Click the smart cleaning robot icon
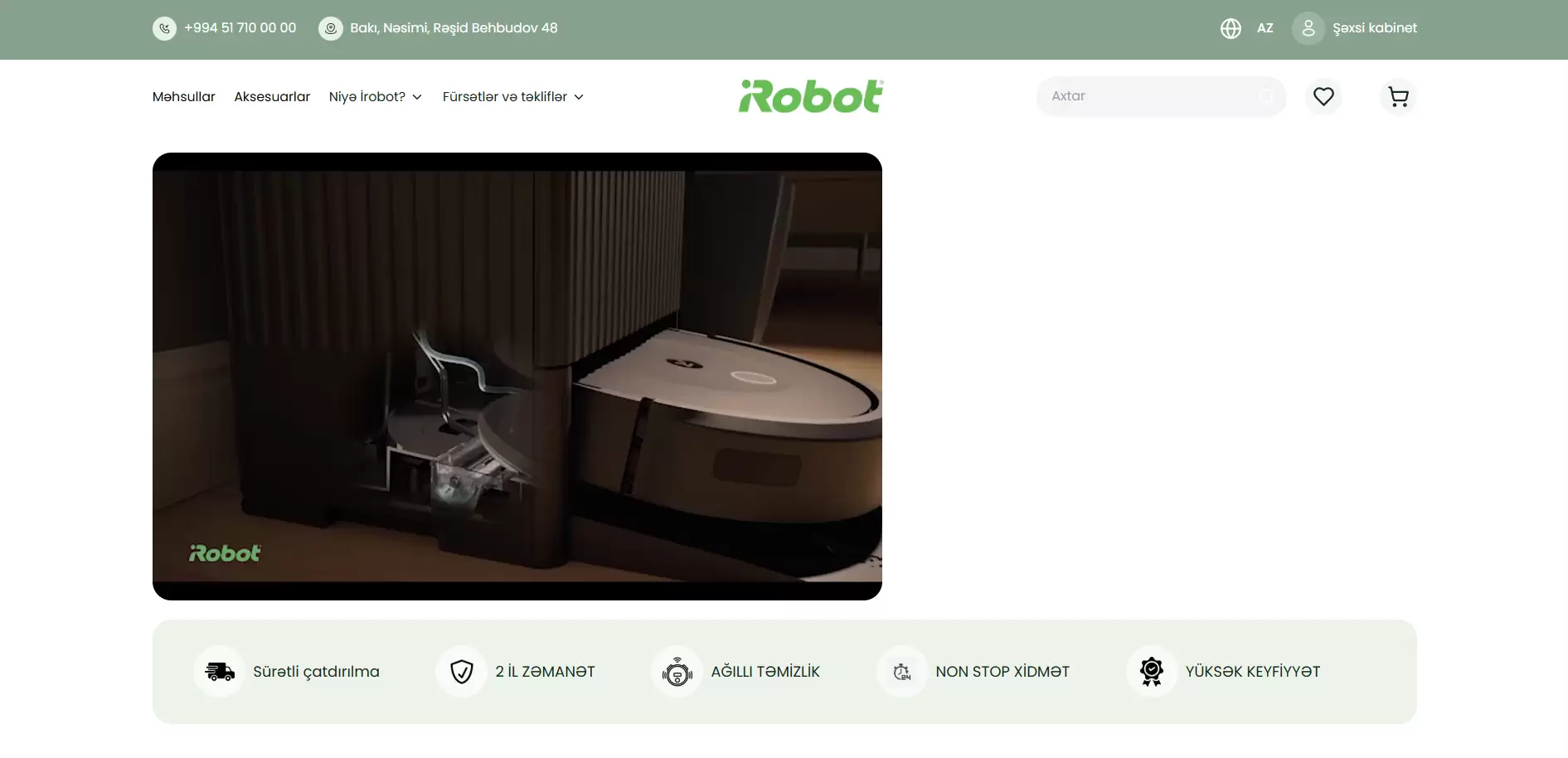Image resolution: width=1568 pixels, height=758 pixels. tap(677, 672)
